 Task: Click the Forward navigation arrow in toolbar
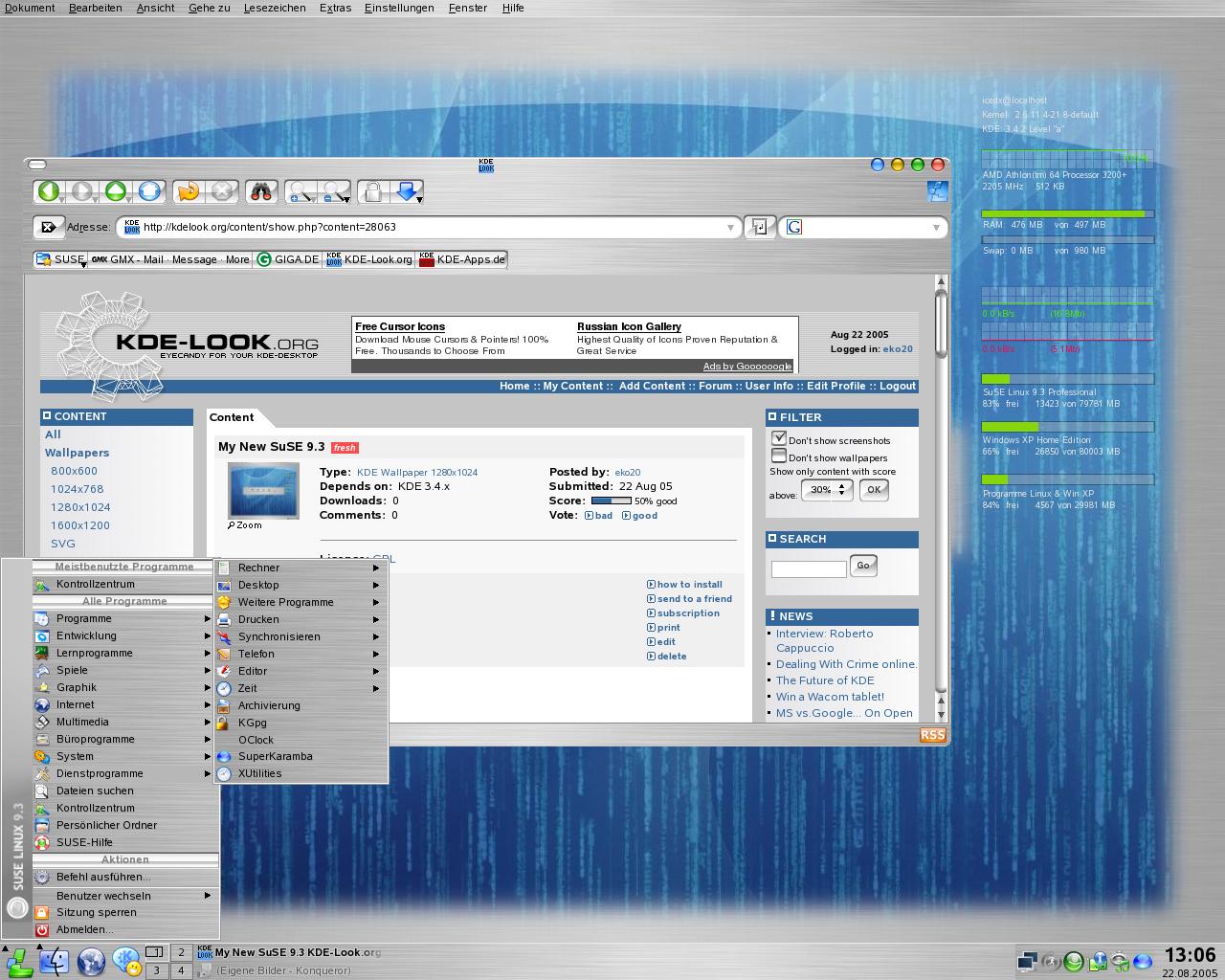pos(82,191)
